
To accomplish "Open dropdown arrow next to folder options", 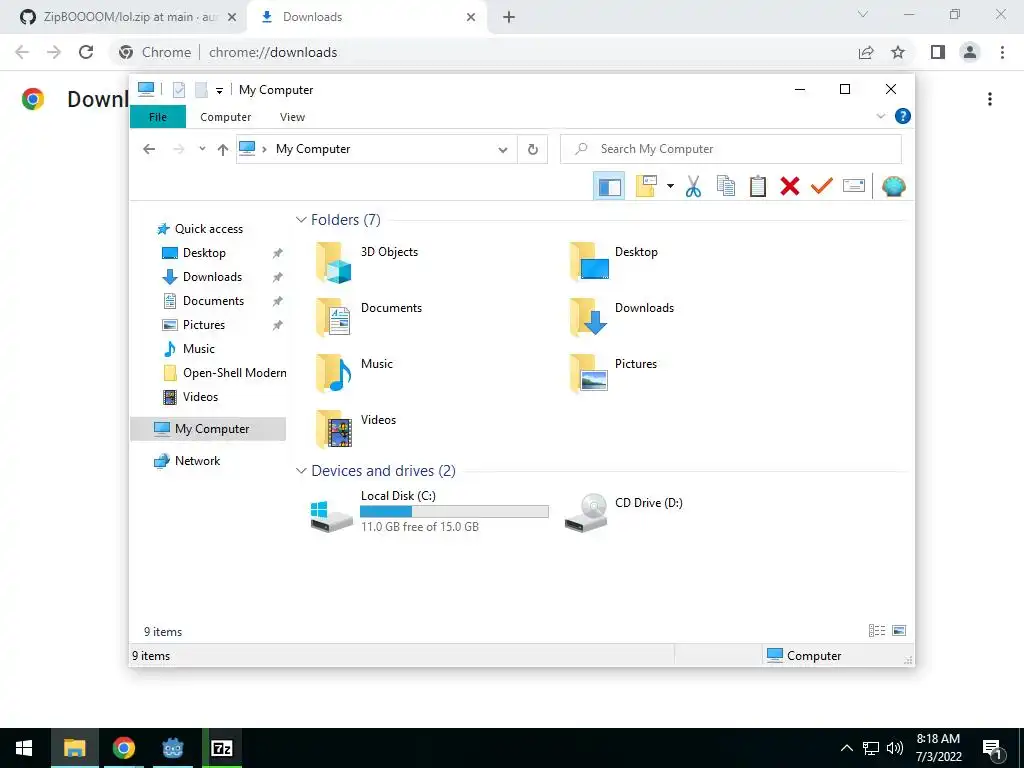I will tap(670, 187).
